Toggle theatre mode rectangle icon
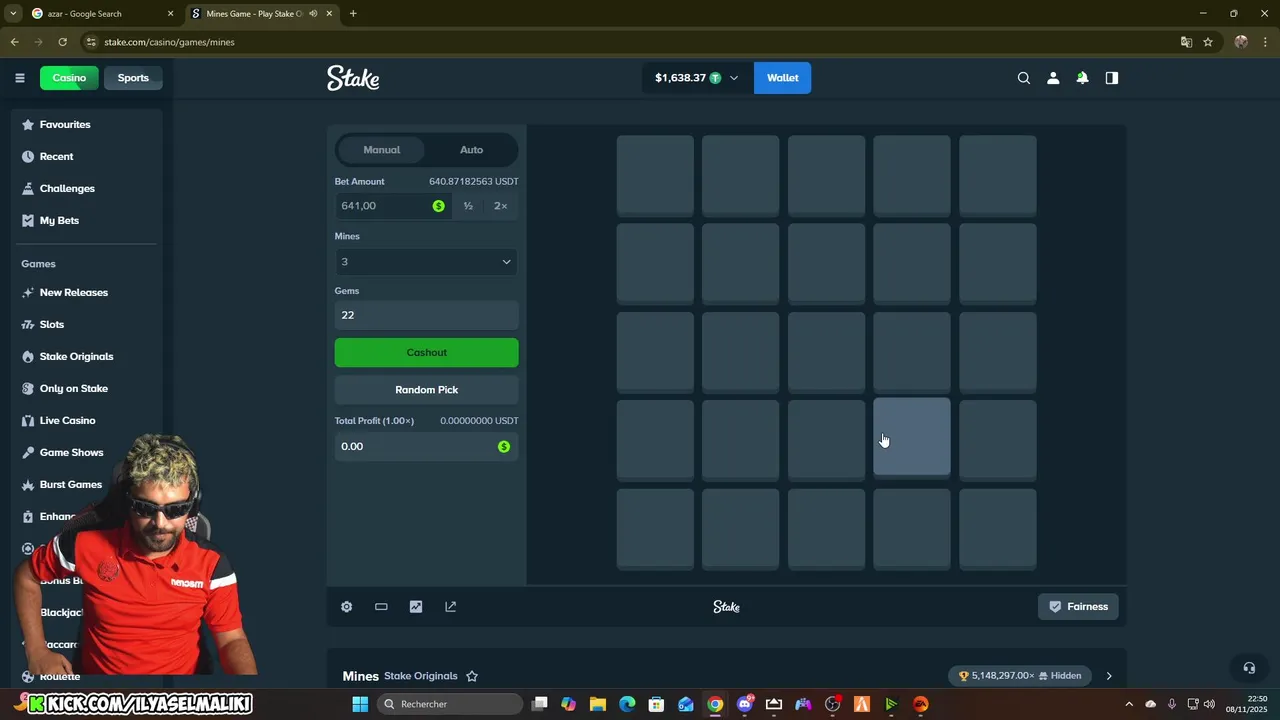 click(381, 607)
